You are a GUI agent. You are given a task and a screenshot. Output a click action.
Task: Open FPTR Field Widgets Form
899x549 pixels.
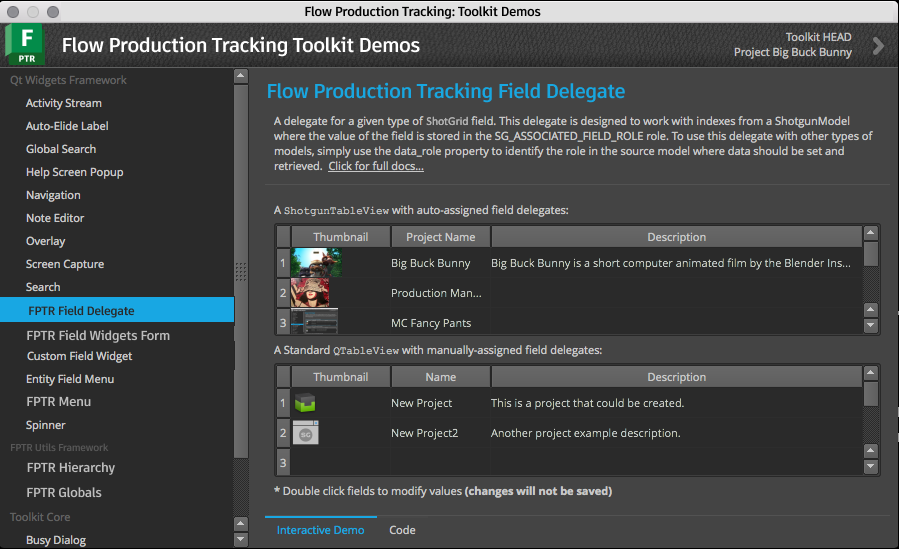click(x=98, y=335)
